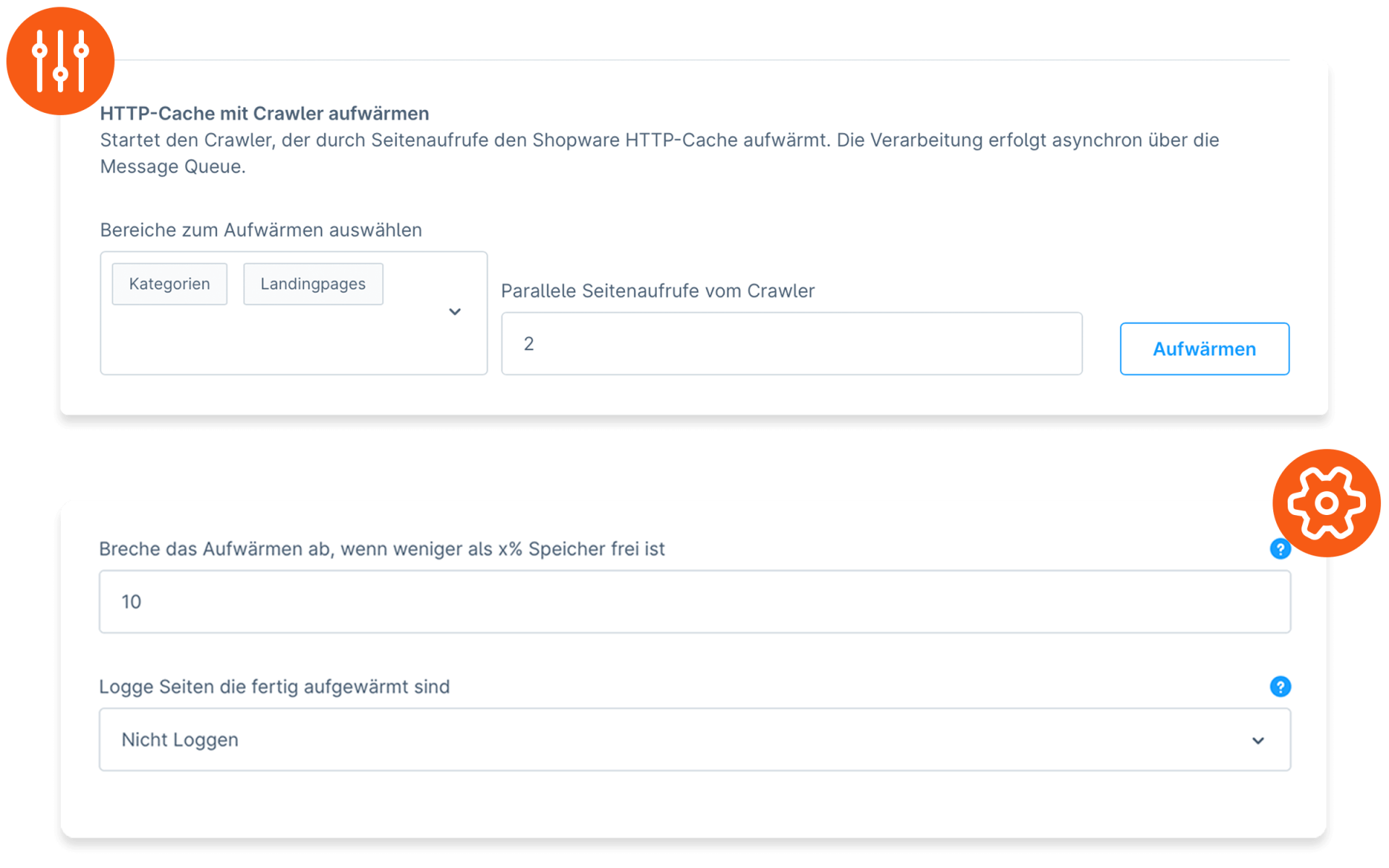
Task: Open the "Nicht Loggen" dropdown
Action: 693,739
